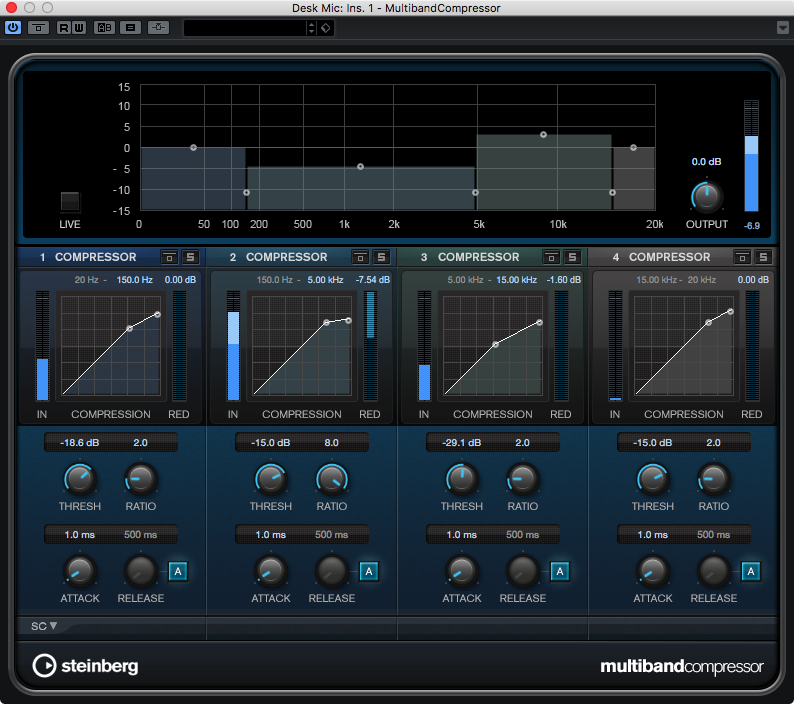794x704 pixels.
Task: Bypass compressor band 4
Action: click(742, 257)
